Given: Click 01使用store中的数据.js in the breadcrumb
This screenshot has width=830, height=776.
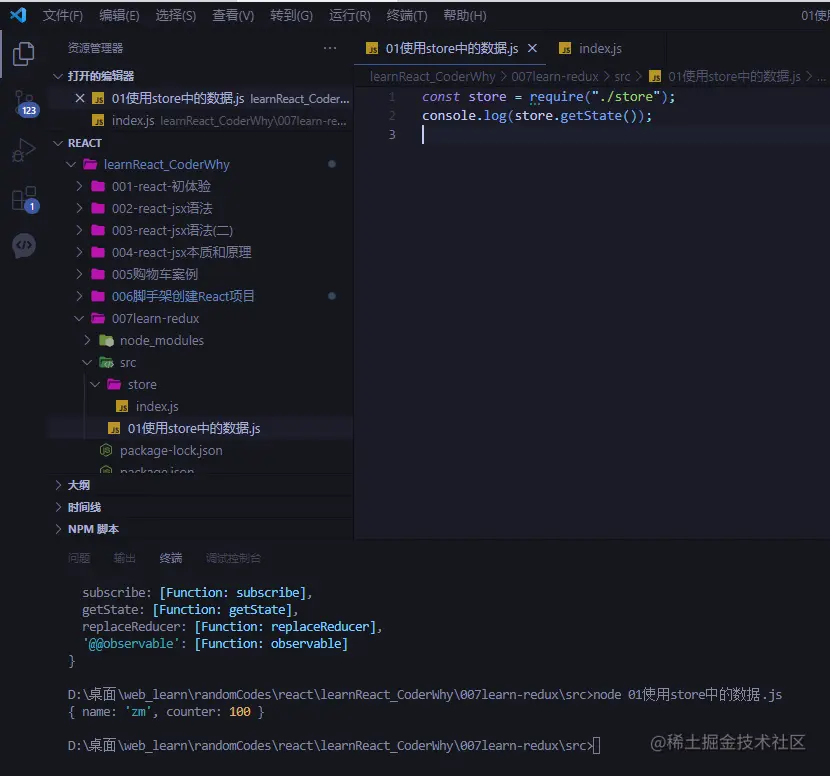Looking at the screenshot, I should click(x=734, y=77).
